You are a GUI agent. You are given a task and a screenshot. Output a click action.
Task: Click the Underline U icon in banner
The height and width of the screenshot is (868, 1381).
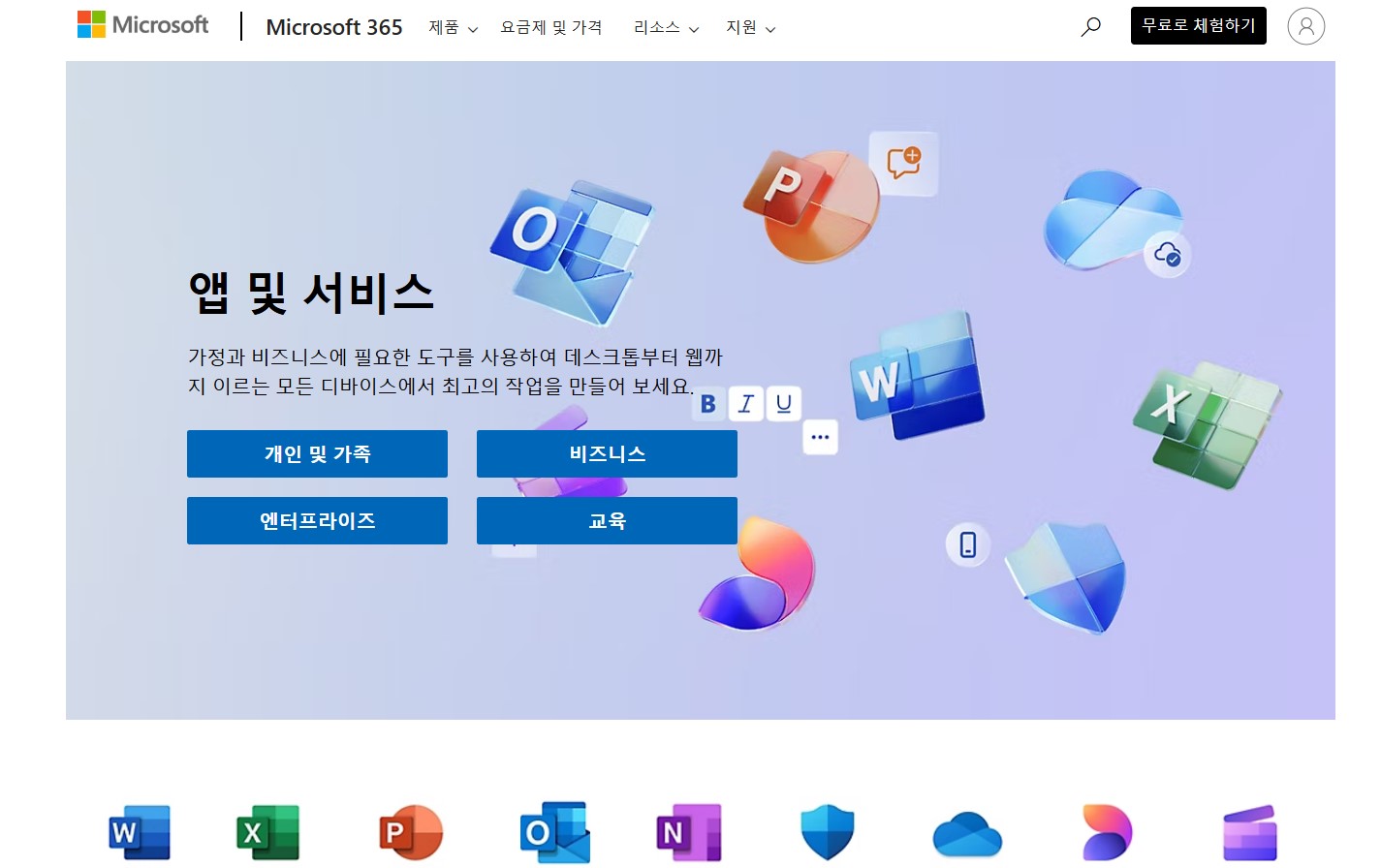pyautogui.click(x=784, y=404)
